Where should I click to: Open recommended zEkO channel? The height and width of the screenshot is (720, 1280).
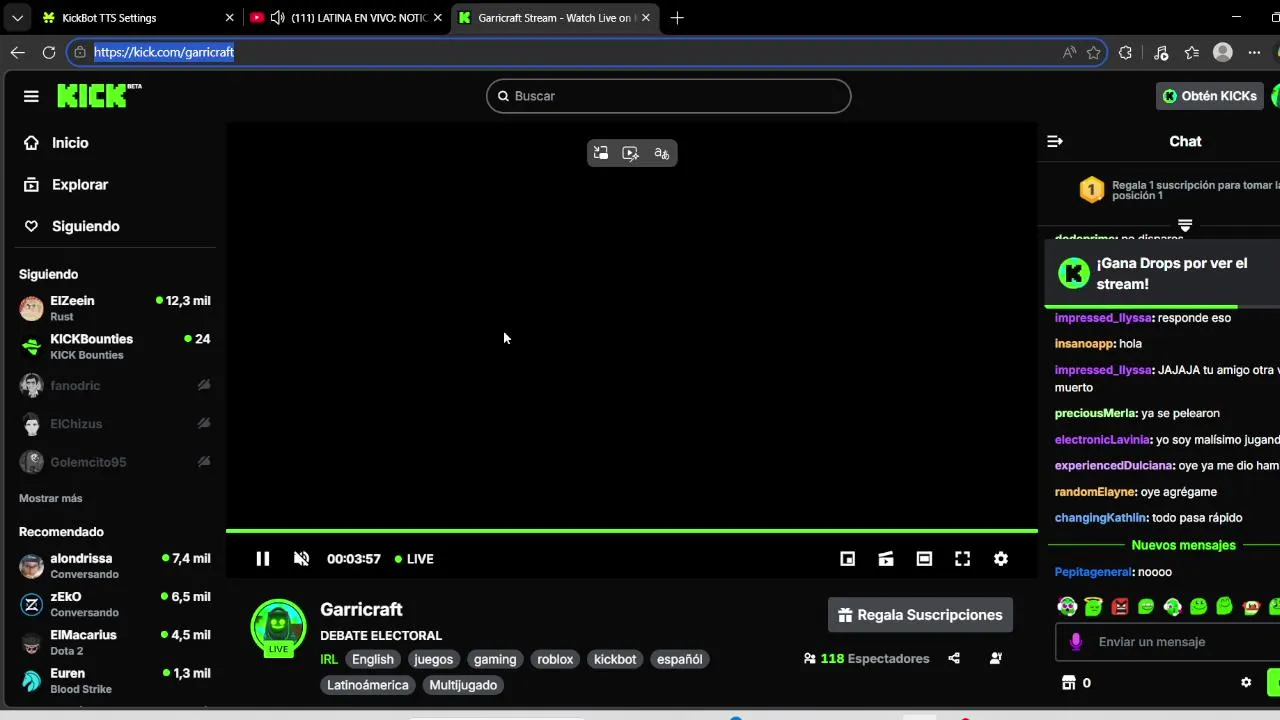pos(115,604)
